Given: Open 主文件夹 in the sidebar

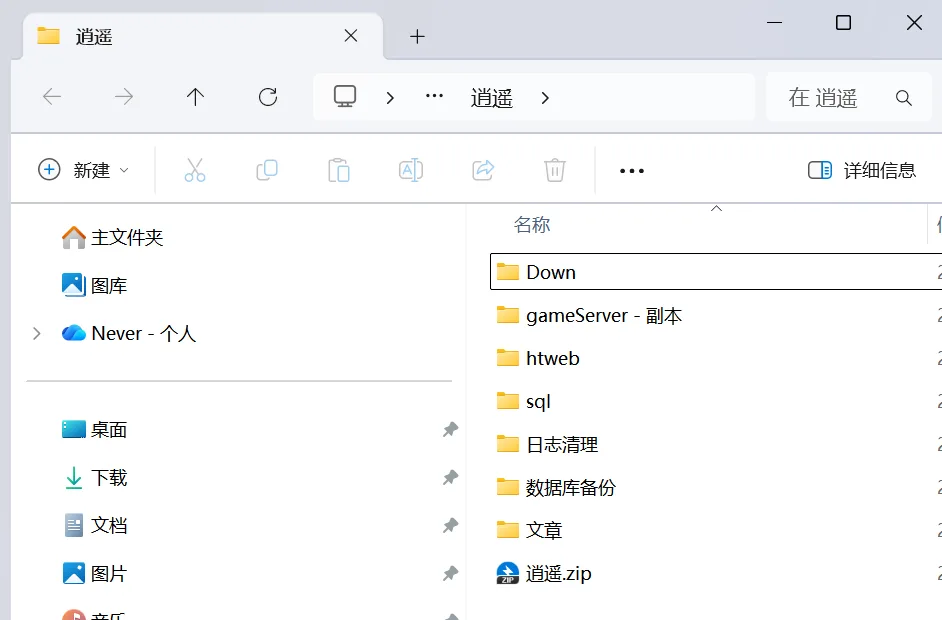Looking at the screenshot, I should pos(112,237).
